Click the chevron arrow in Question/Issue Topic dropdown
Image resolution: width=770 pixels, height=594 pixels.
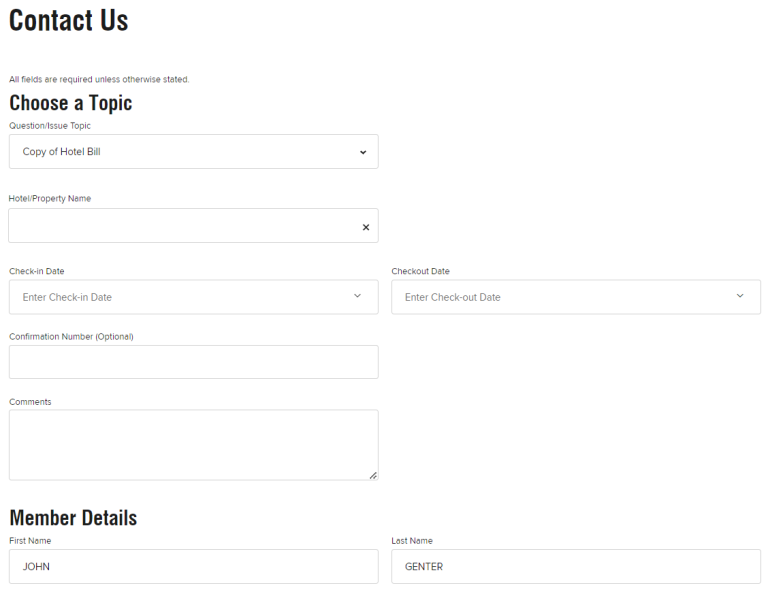[x=362, y=152]
